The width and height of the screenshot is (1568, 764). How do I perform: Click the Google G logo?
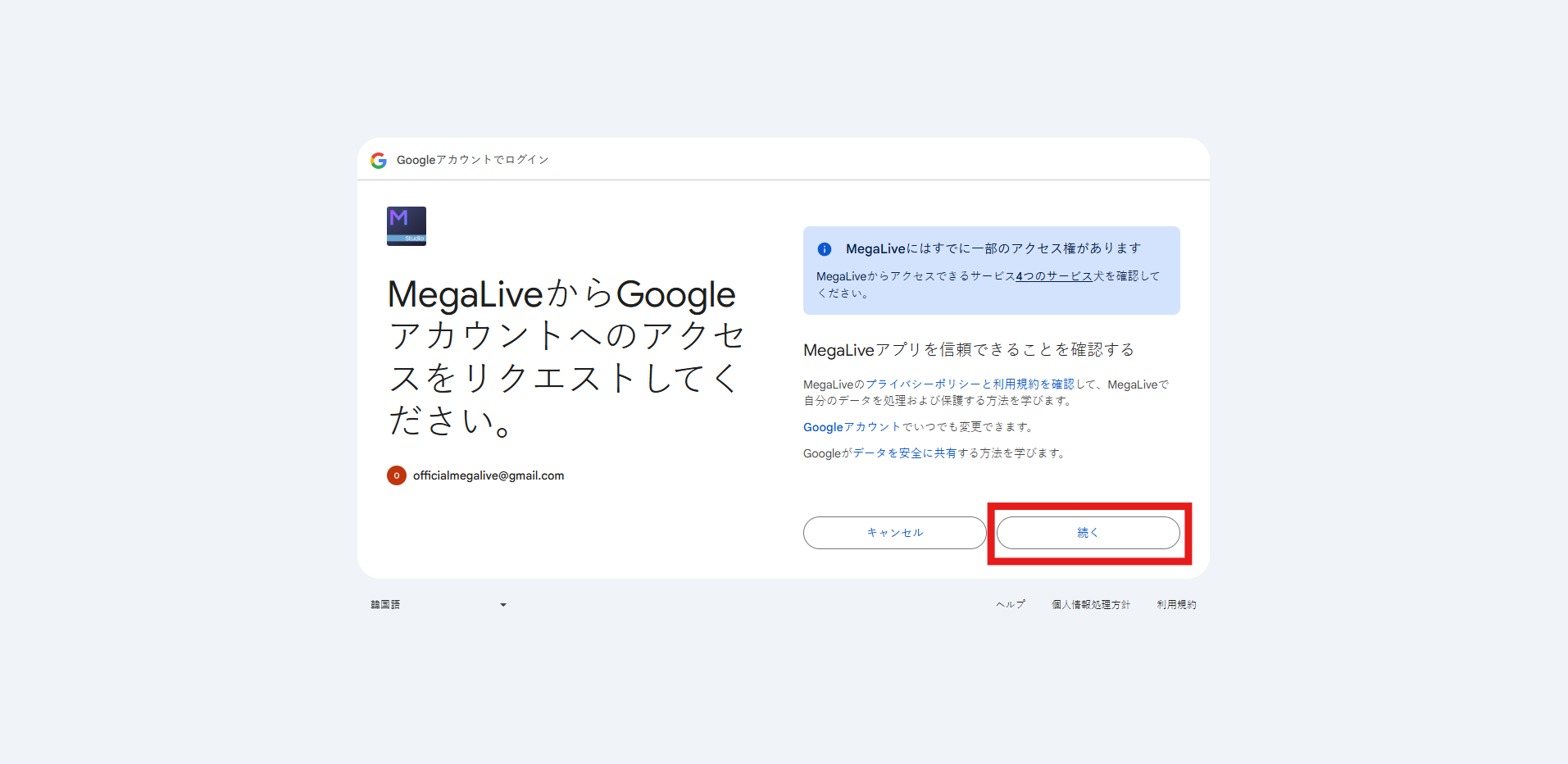(379, 161)
